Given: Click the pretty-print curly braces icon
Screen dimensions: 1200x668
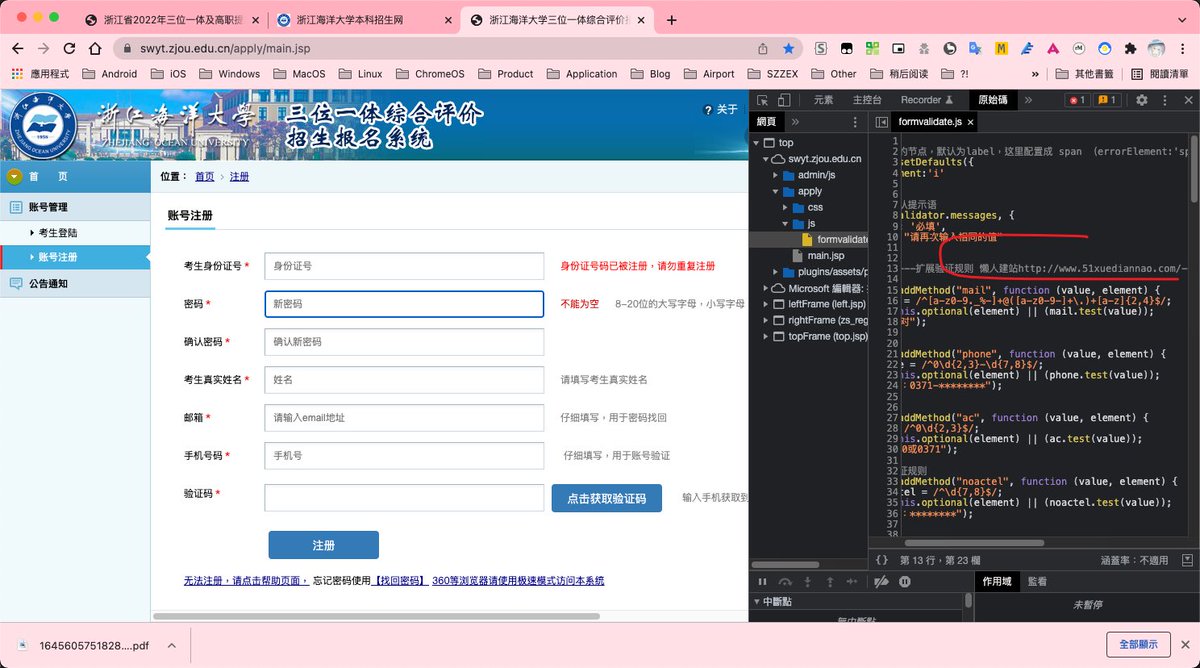Looking at the screenshot, I should (x=881, y=560).
